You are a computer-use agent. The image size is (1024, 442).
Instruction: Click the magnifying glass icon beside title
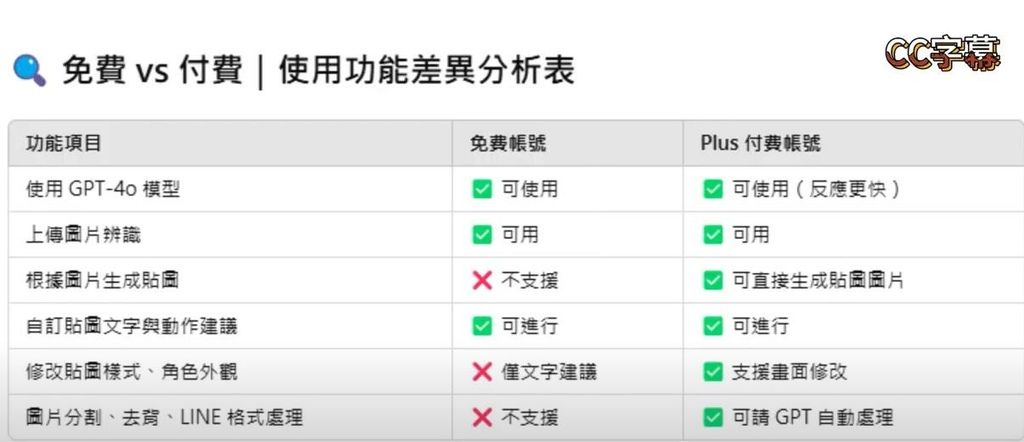[29, 71]
